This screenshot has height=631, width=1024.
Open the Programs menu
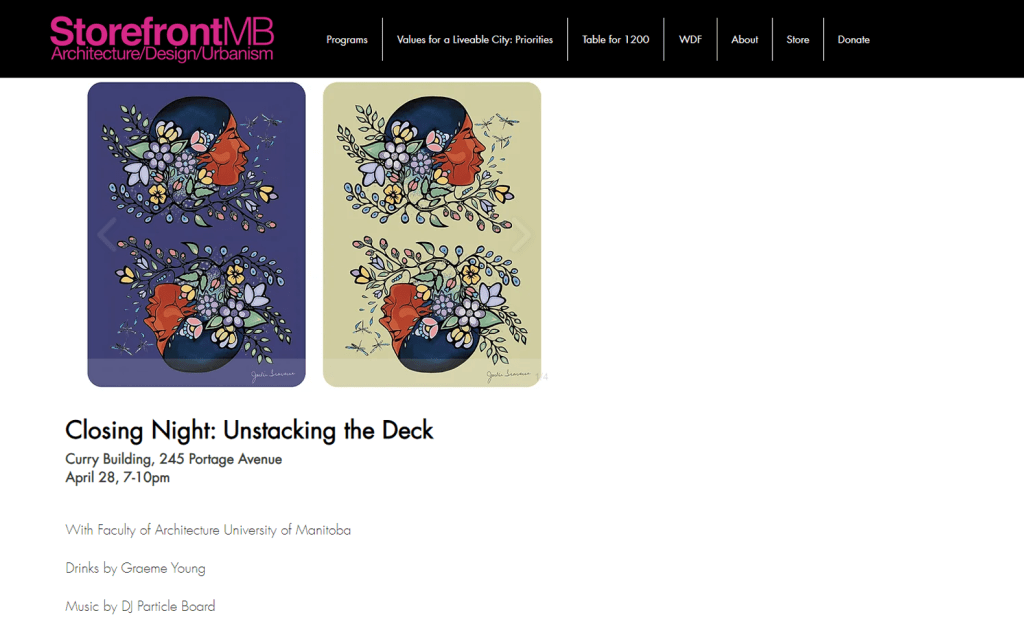pos(347,39)
